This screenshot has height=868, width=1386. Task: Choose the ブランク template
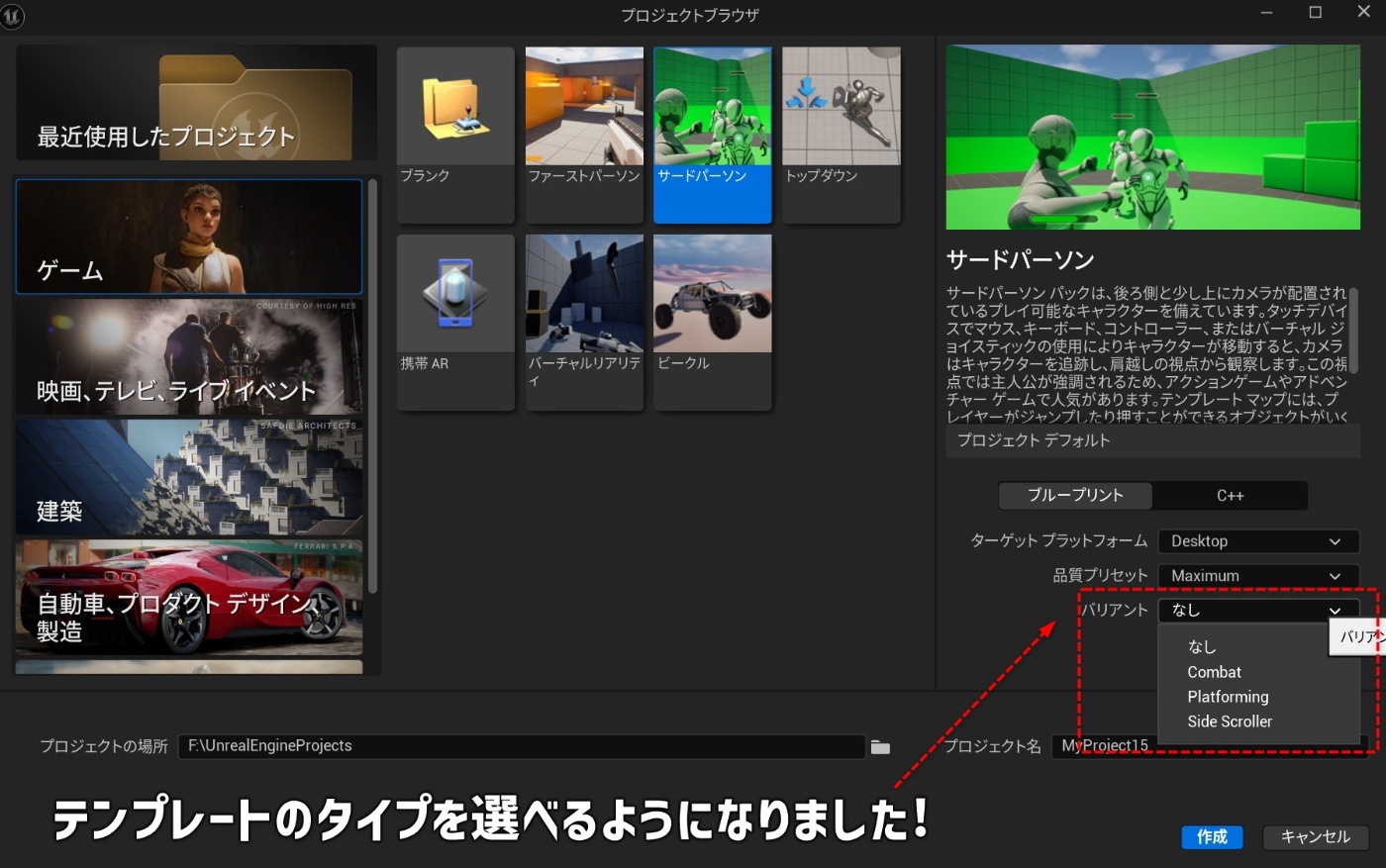(455, 135)
